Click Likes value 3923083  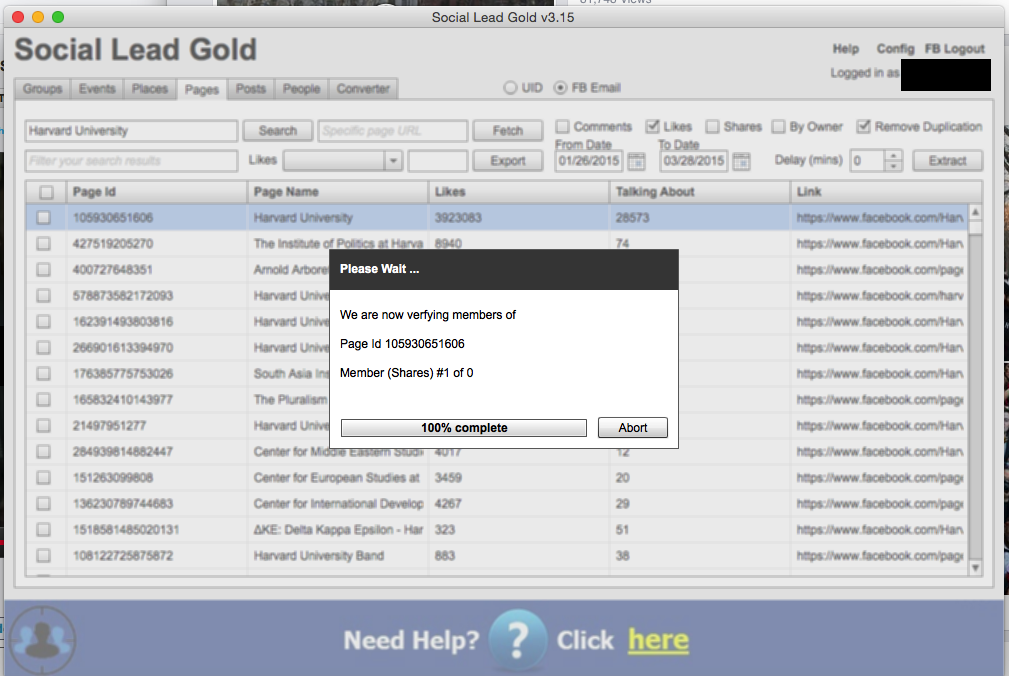[458, 218]
